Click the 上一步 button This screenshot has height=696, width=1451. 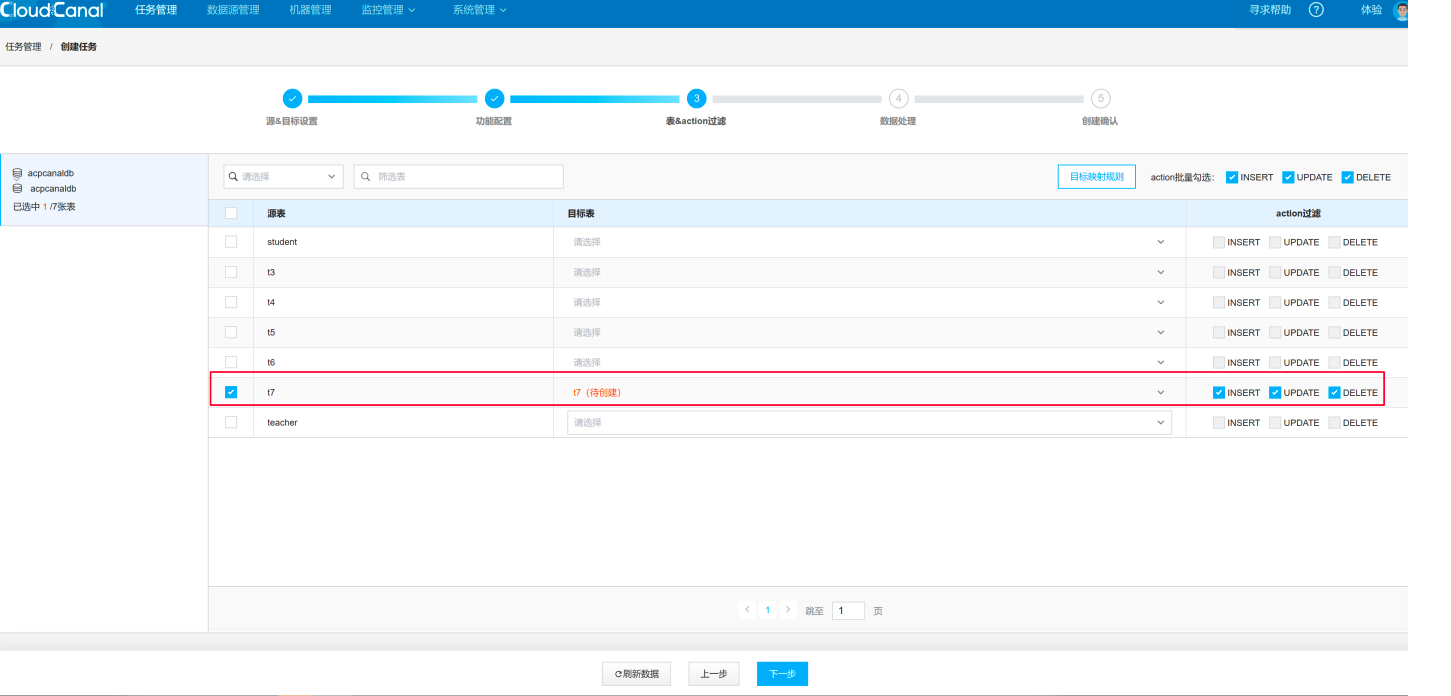coord(714,674)
